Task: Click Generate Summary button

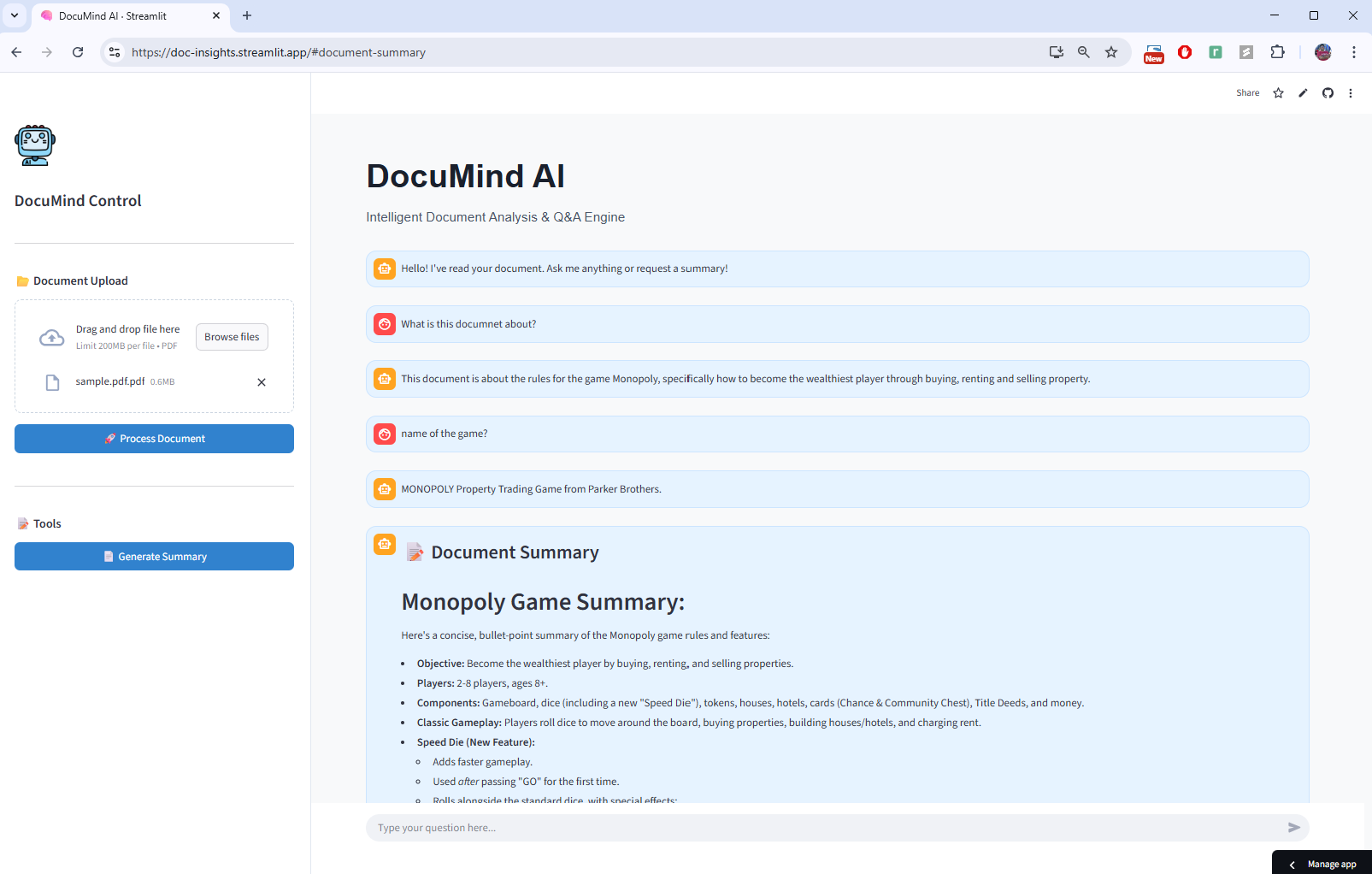Action: coord(154,557)
